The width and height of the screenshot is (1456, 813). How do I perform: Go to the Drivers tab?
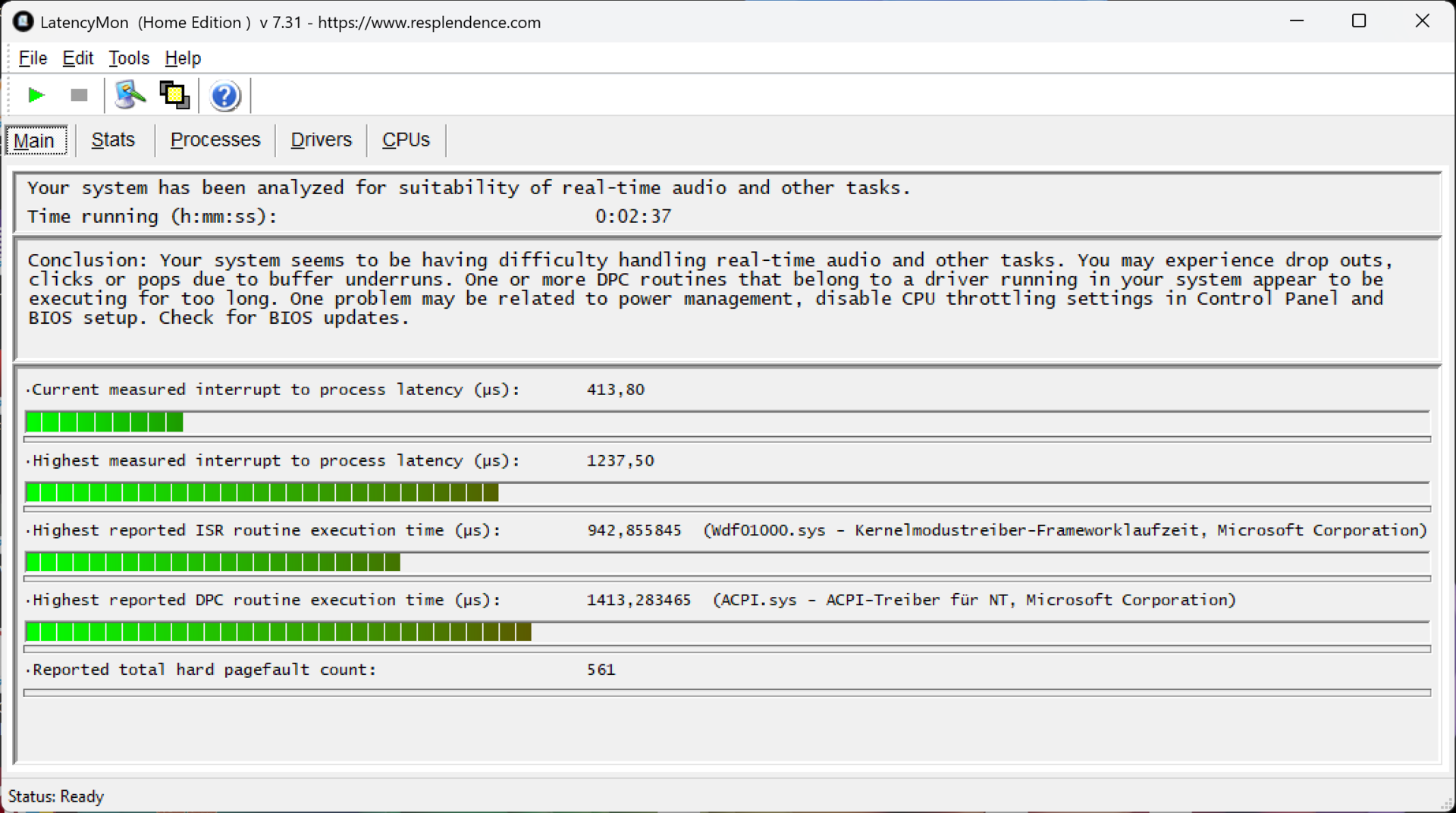pyautogui.click(x=321, y=140)
